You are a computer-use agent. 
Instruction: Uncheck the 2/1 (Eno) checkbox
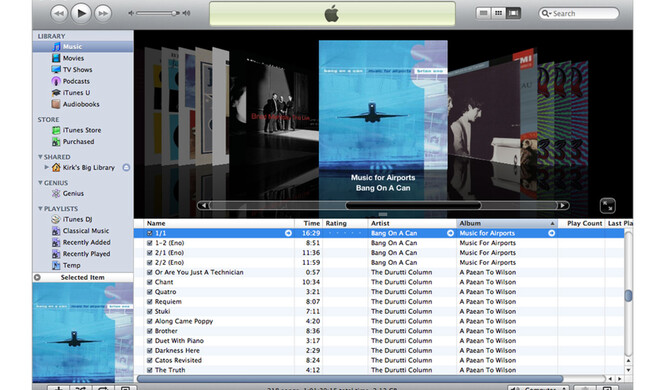click(149, 253)
